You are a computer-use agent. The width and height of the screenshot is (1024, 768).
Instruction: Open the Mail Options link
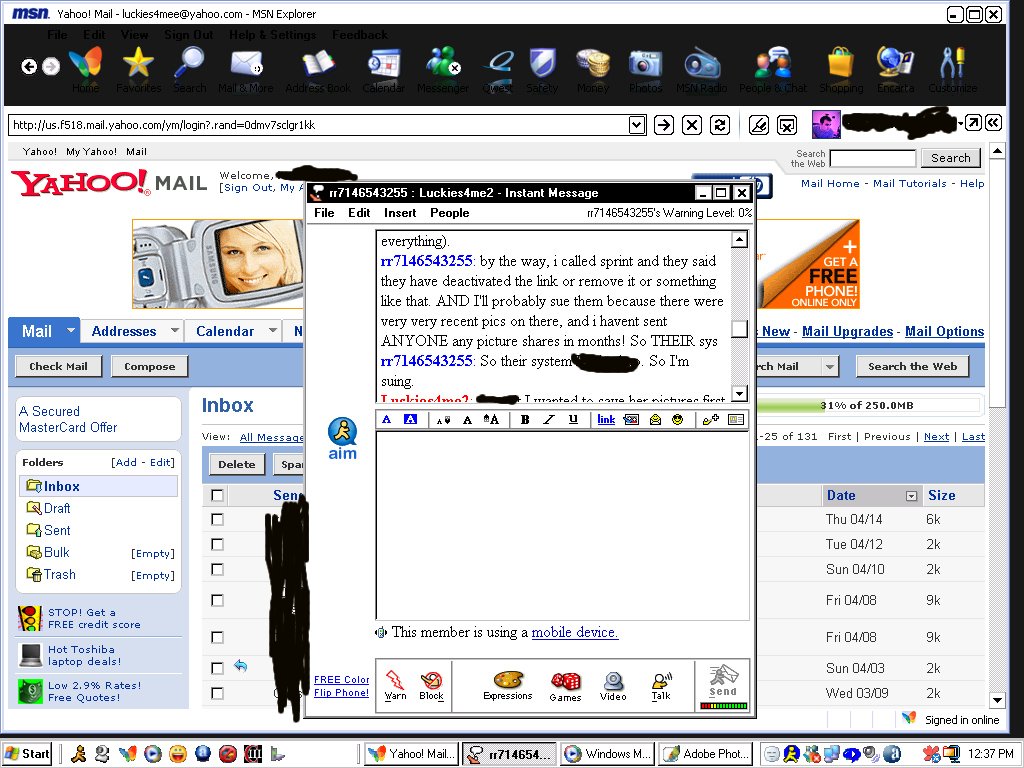(x=944, y=331)
